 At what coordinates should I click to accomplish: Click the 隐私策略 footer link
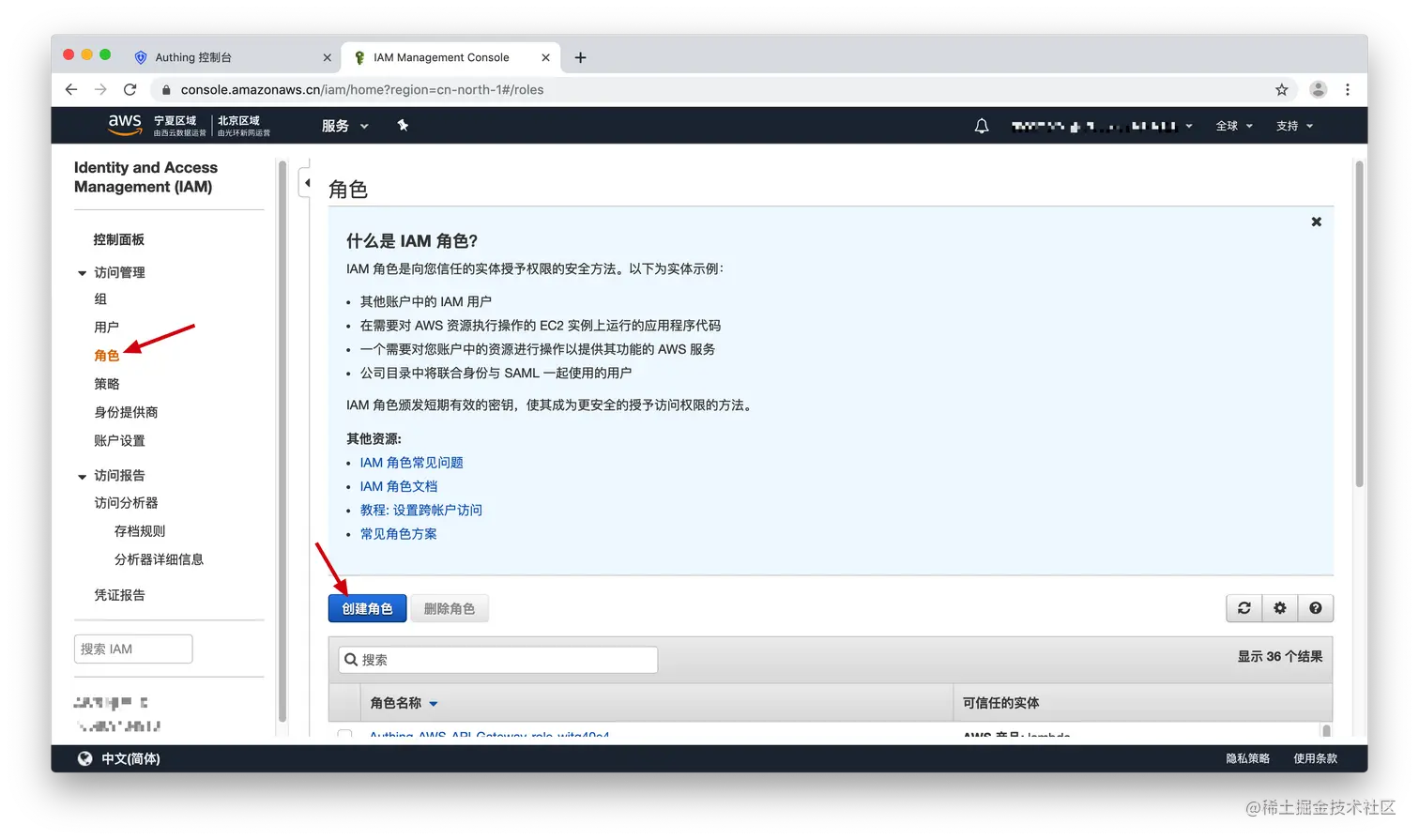coord(1247,758)
